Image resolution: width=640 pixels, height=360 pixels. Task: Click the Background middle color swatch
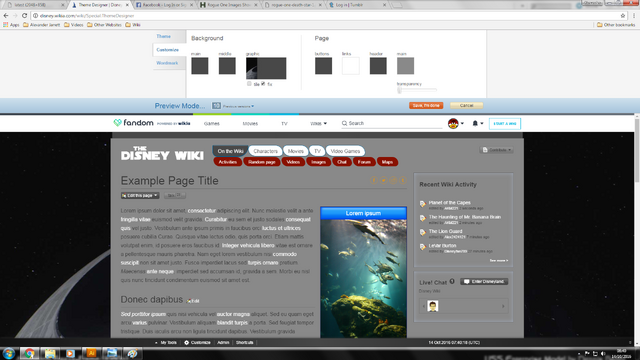coord(227,66)
